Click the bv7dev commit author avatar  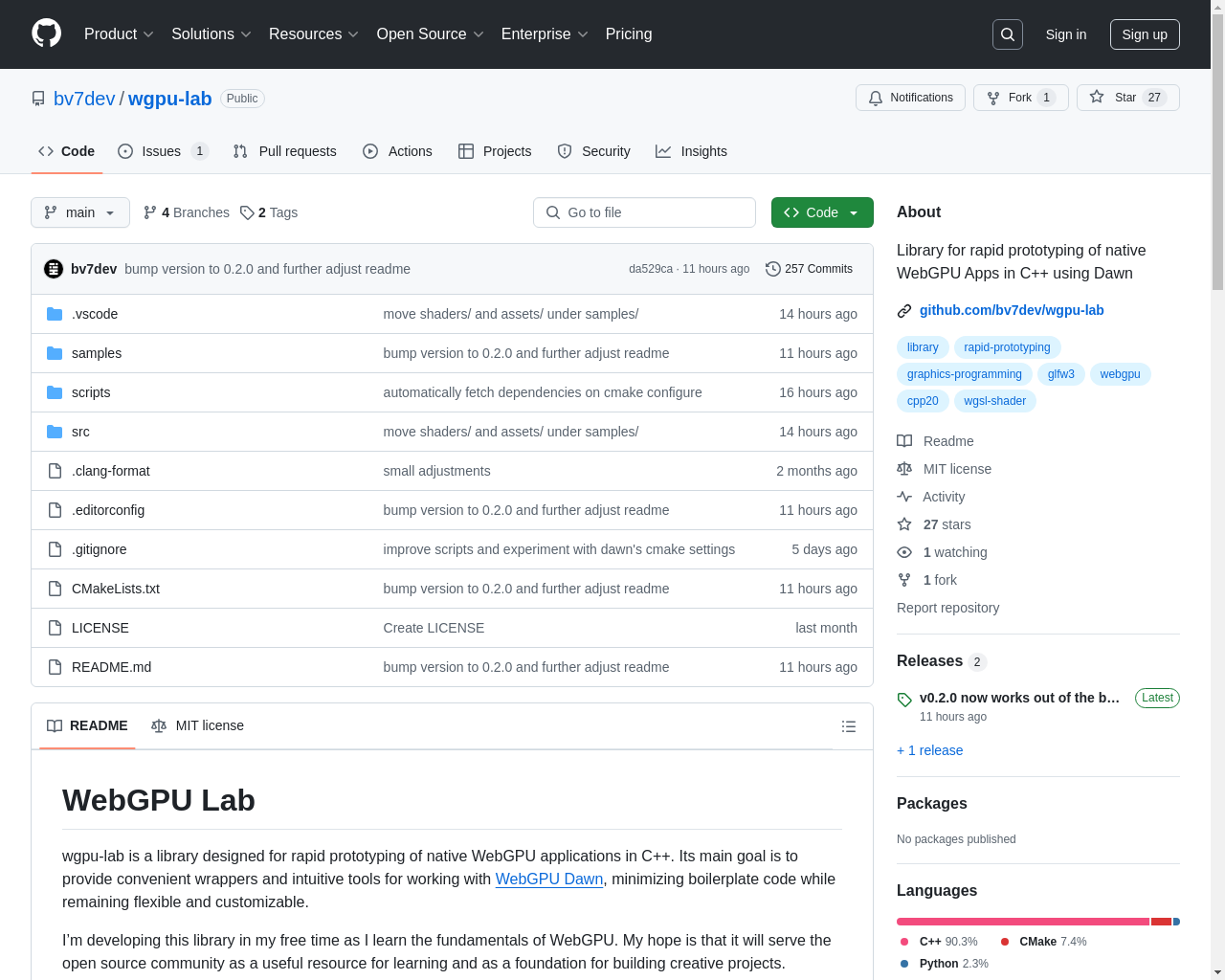(54, 269)
